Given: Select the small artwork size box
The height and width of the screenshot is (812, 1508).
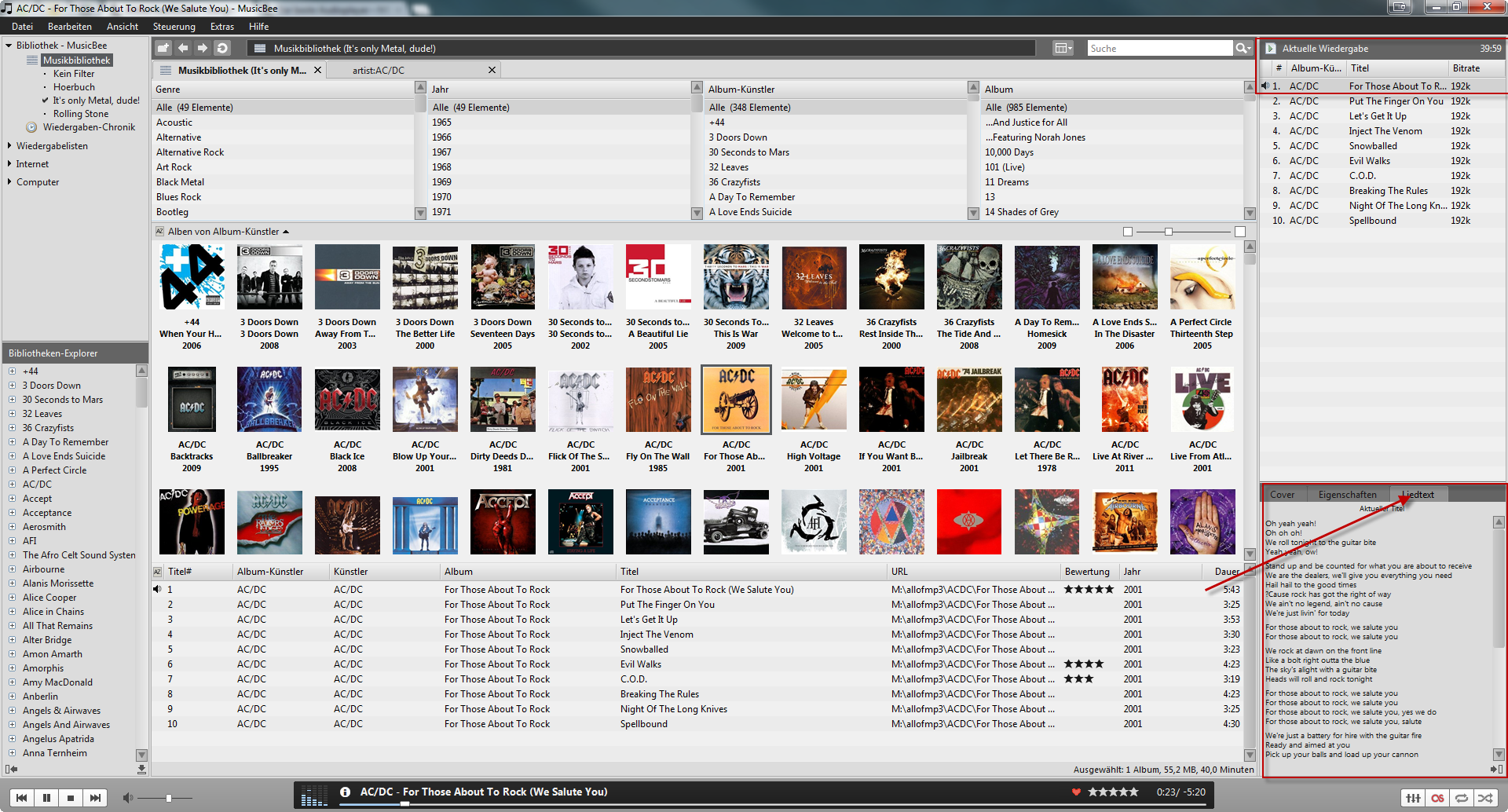Looking at the screenshot, I should click(1128, 232).
